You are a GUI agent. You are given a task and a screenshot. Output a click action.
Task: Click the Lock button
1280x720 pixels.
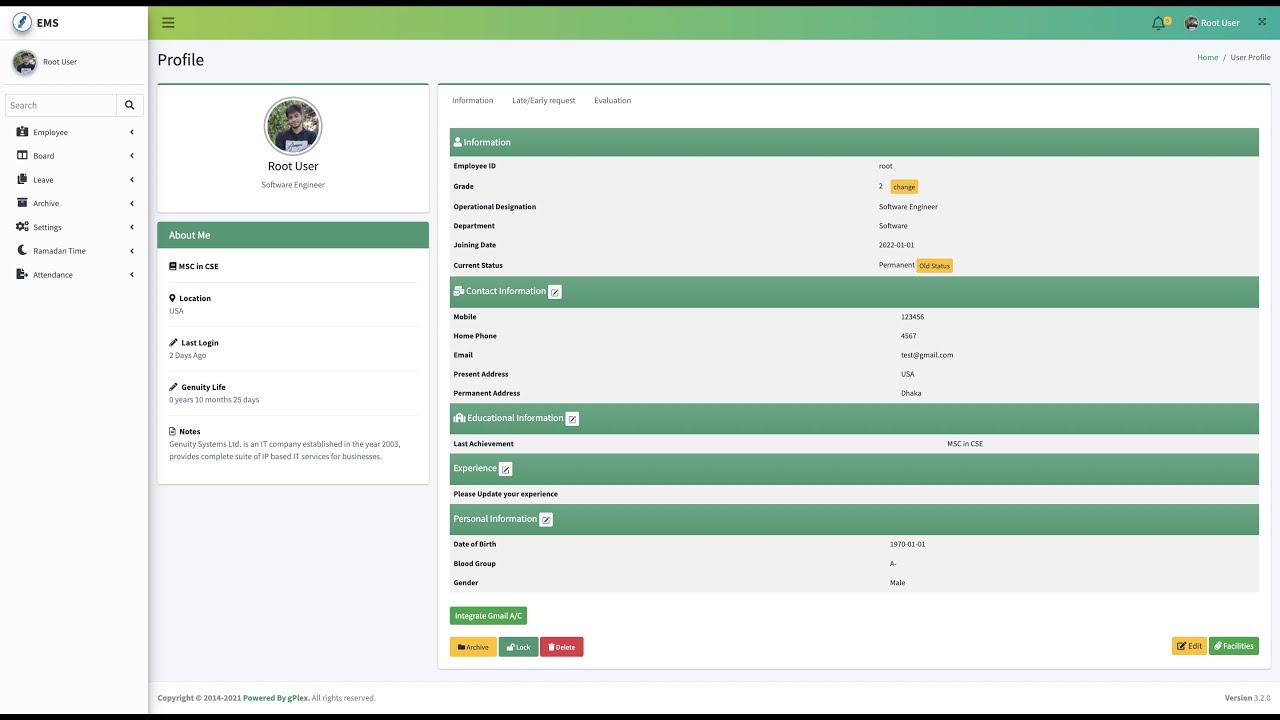tap(518, 647)
